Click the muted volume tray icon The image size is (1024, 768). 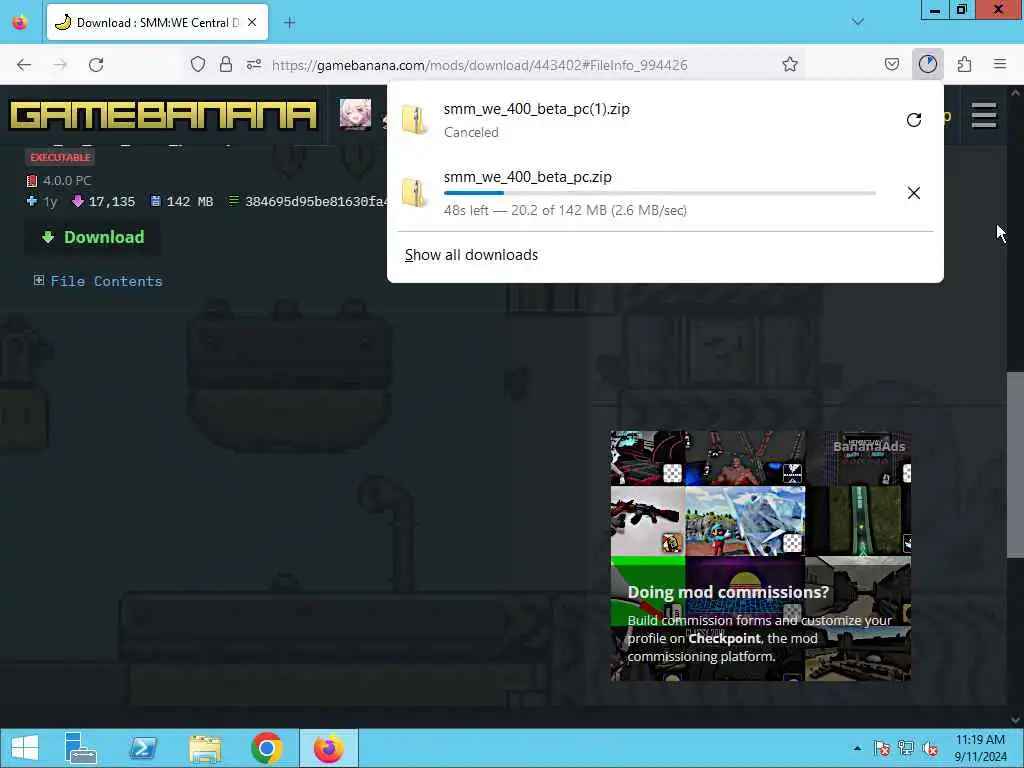tap(930, 748)
